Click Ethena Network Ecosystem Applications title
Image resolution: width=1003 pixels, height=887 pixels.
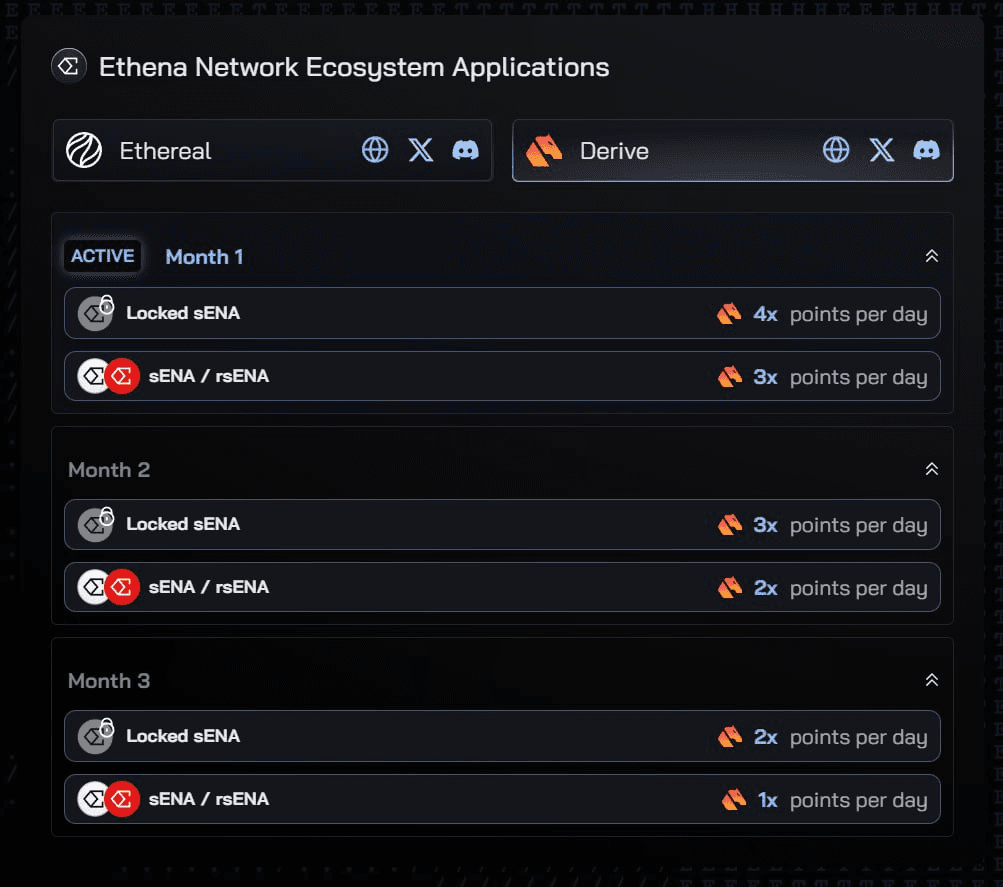pyautogui.click(x=354, y=67)
